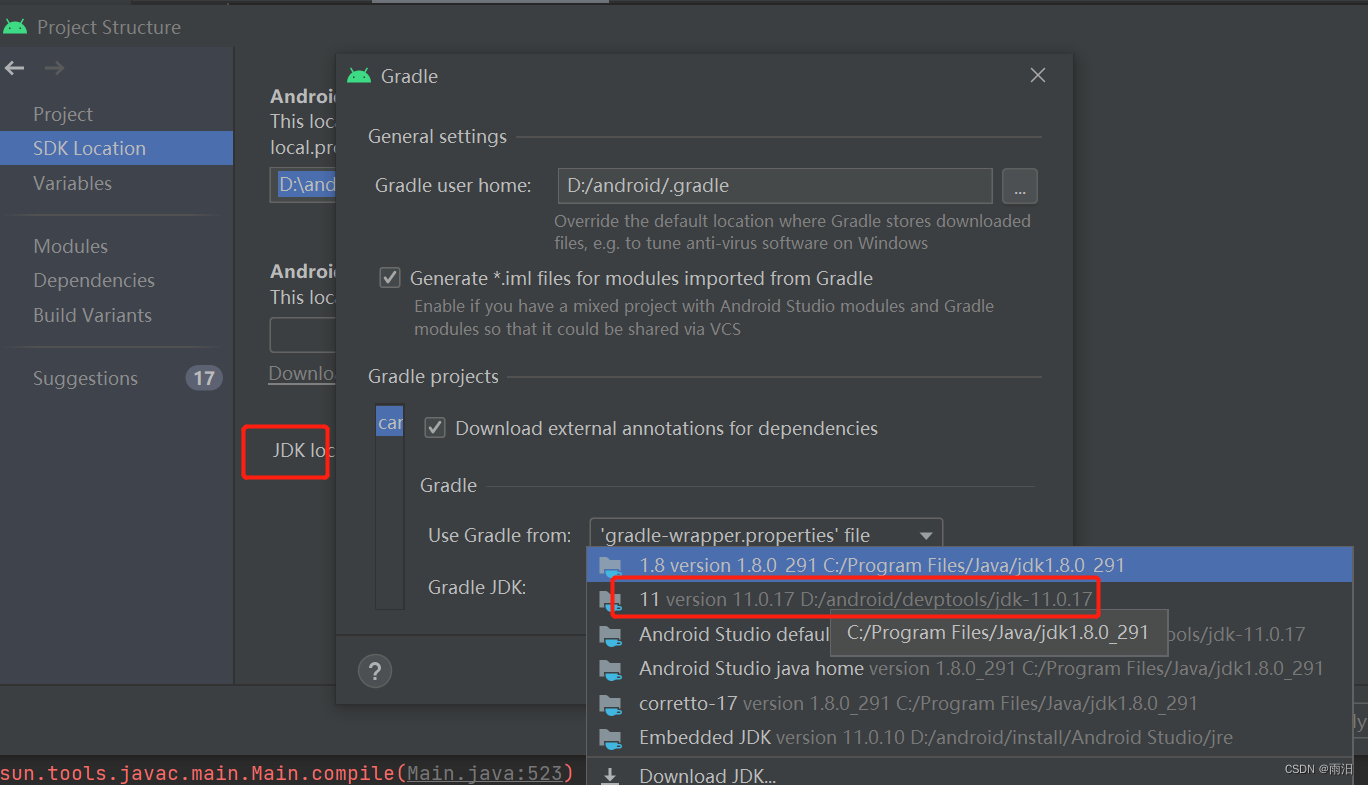The height and width of the screenshot is (785, 1368).
Task: Select Embedded JDK version 11.0.10 option
Action: coord(969,738)
